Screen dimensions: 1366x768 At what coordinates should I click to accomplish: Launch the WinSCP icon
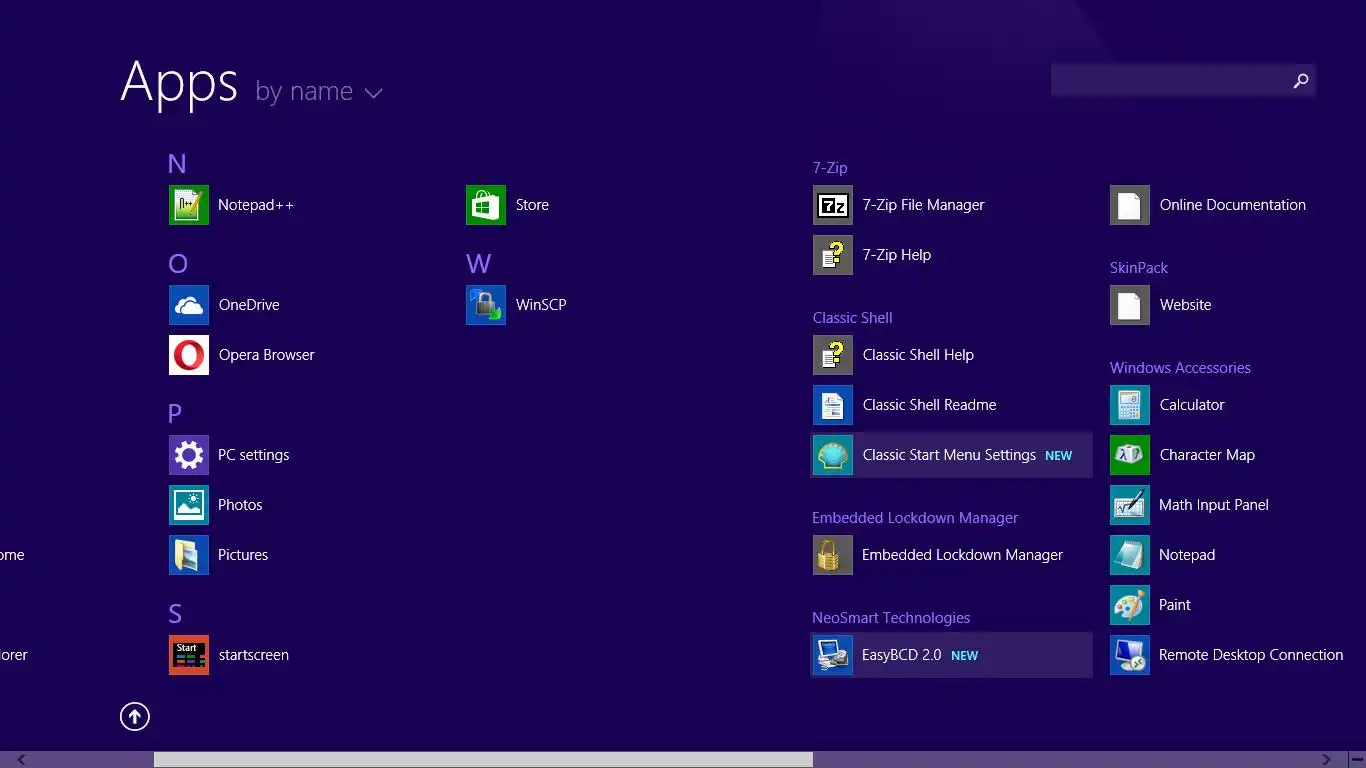(486, 305)
